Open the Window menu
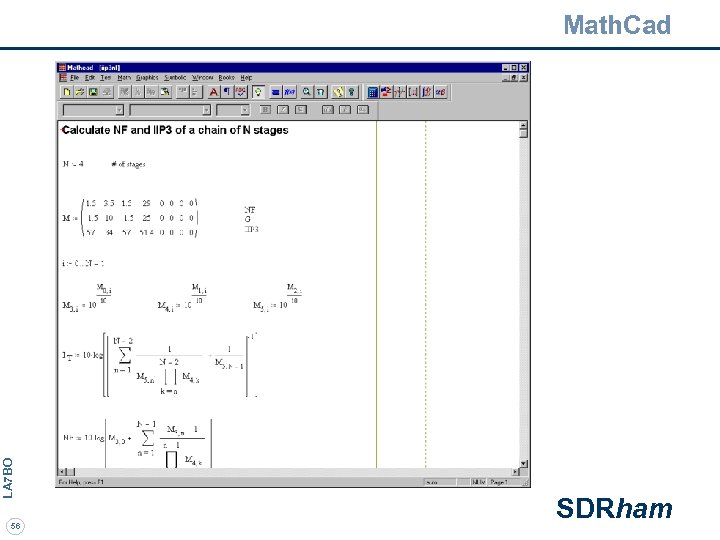This screenshot has width=720, height=540. tap(202, 78)
